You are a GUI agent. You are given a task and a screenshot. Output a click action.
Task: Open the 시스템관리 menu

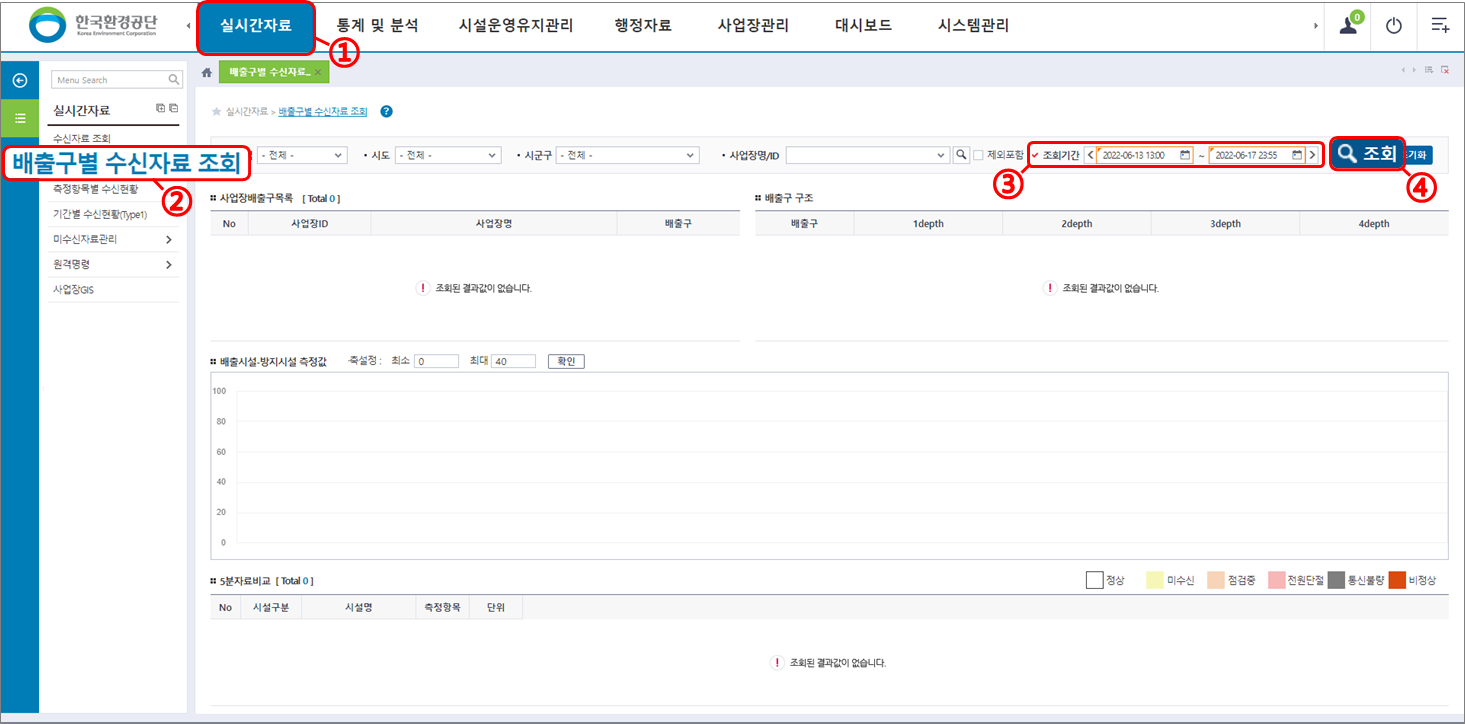(974, 26)
